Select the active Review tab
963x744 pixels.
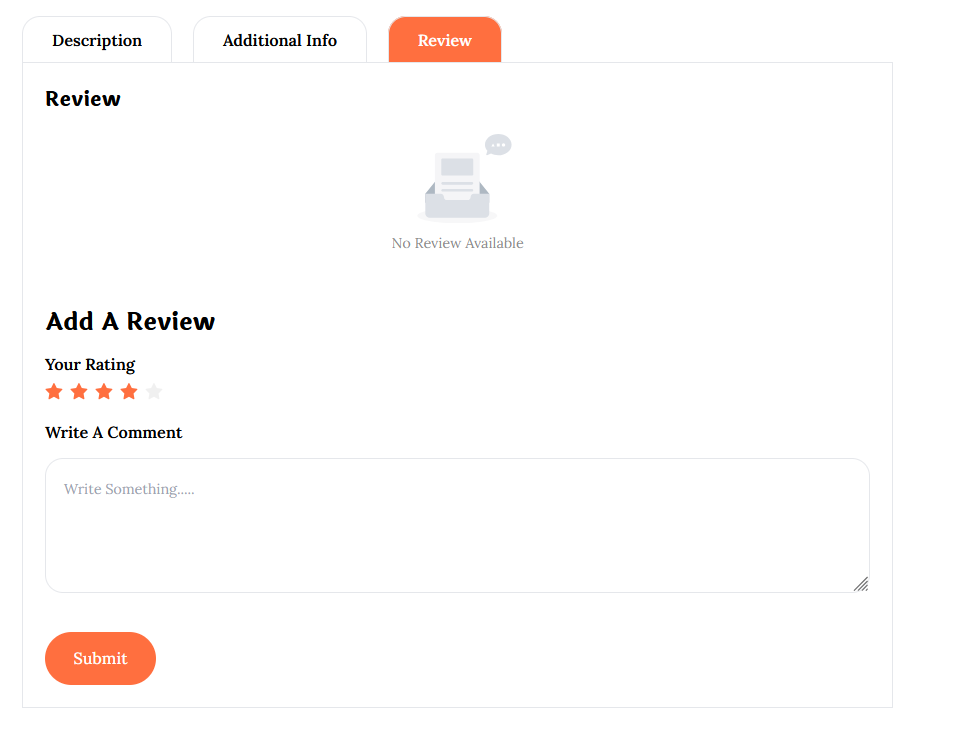445,41
